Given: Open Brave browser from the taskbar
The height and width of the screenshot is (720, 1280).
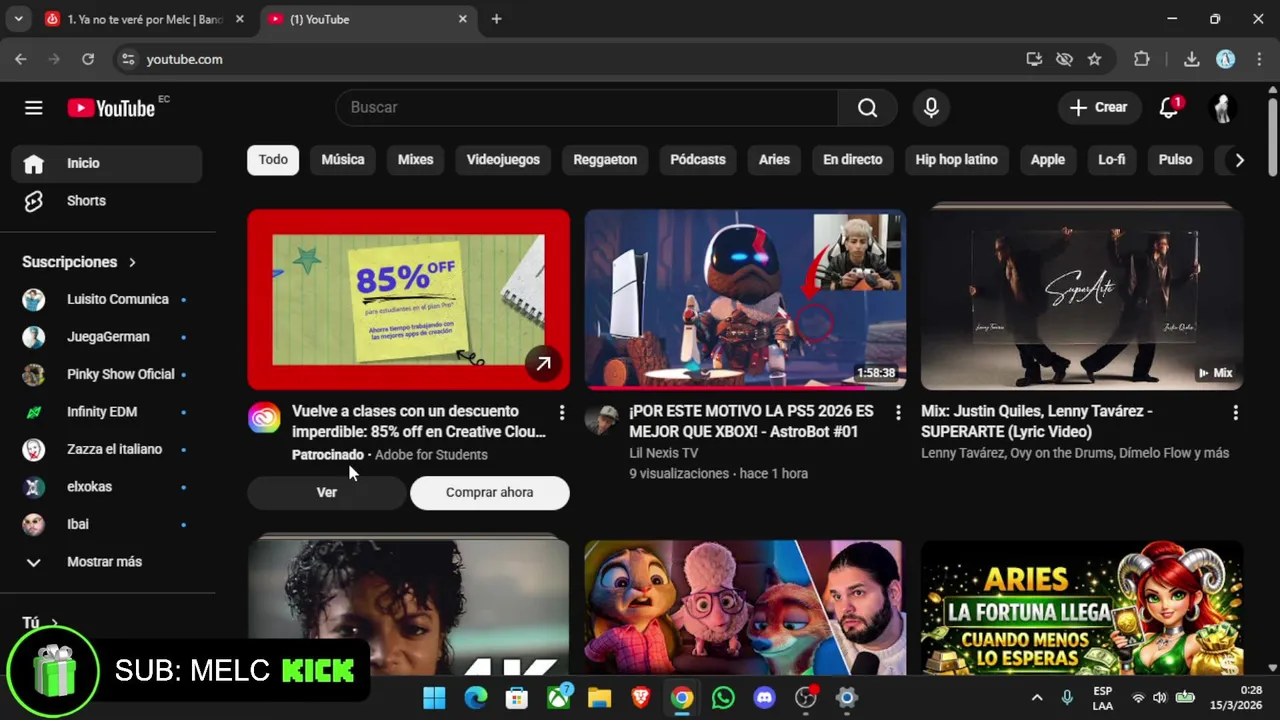Looking at the screenshot, I should coord(640,698).
